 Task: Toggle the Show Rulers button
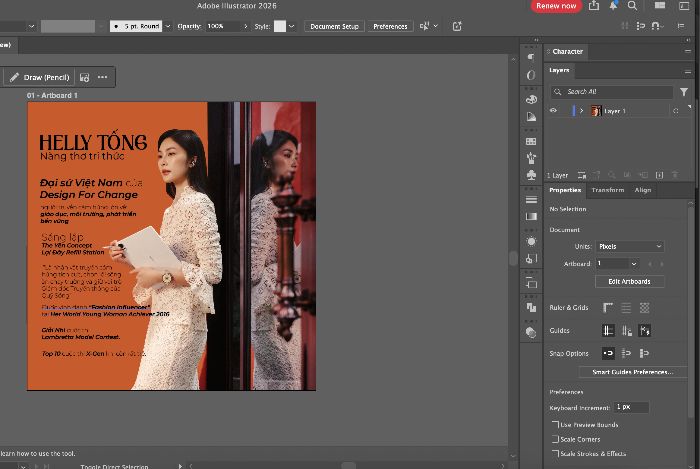608,307
